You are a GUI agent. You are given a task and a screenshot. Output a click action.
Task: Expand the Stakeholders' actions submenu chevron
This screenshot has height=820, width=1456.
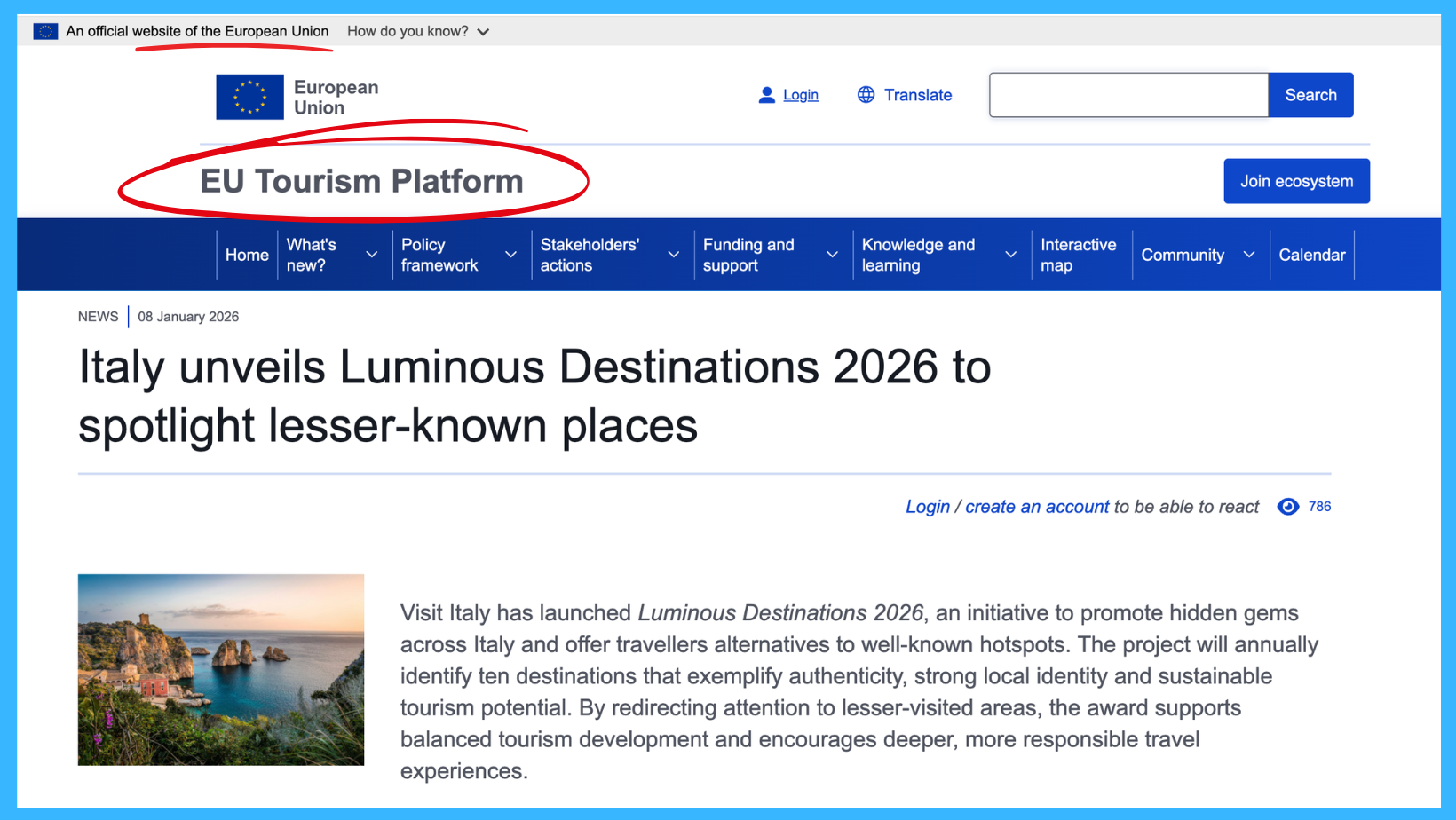[674, 255]
